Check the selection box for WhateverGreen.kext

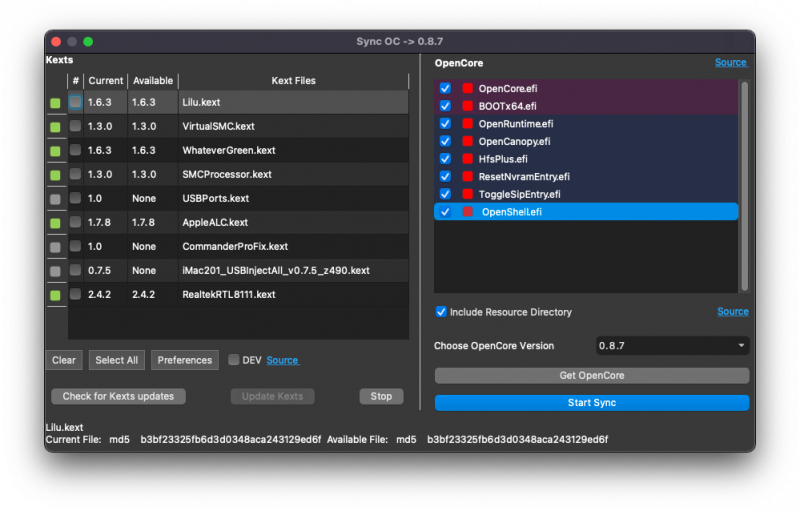pos(75,150)
